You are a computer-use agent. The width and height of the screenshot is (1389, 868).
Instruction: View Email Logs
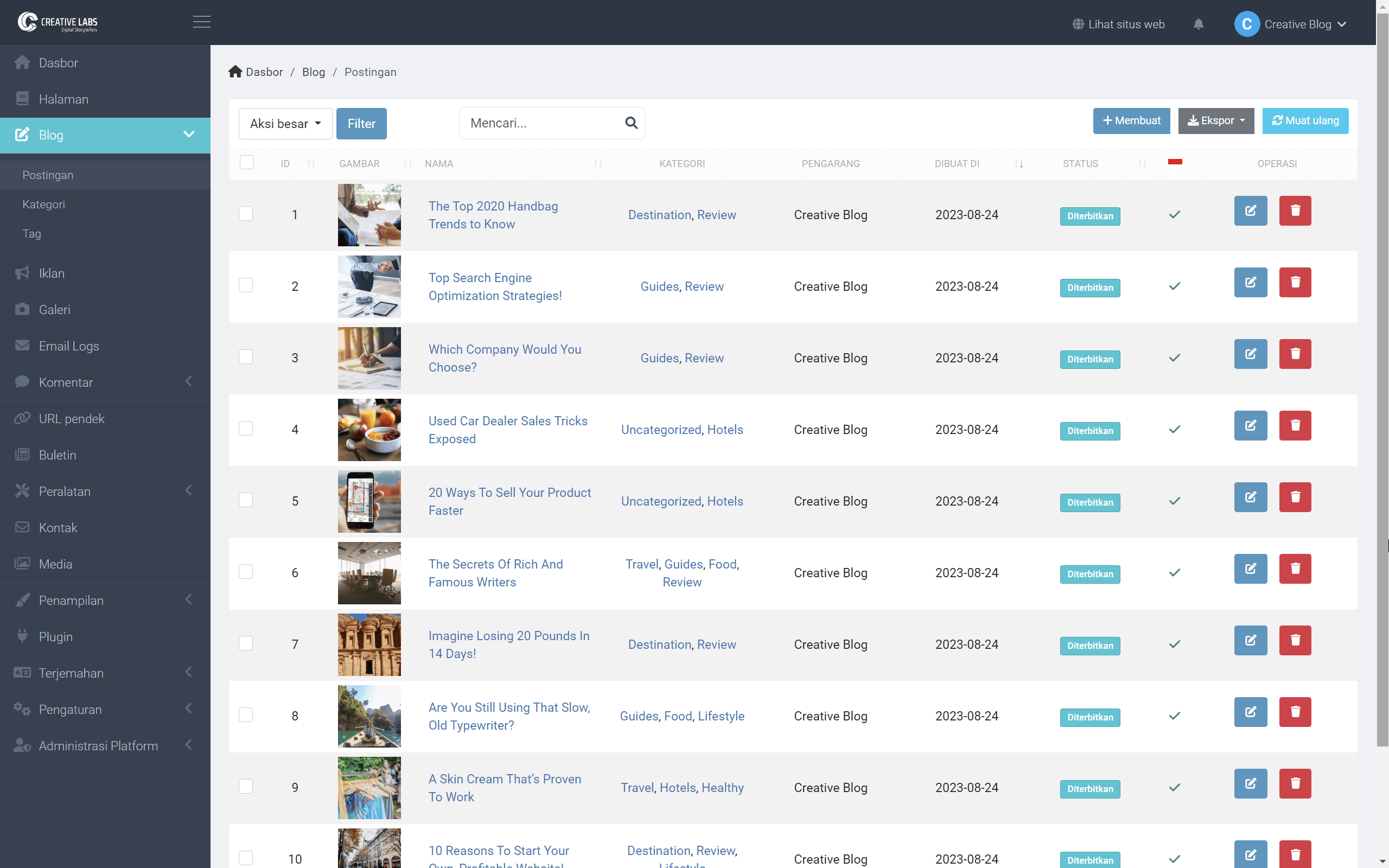tap(70, 346)
